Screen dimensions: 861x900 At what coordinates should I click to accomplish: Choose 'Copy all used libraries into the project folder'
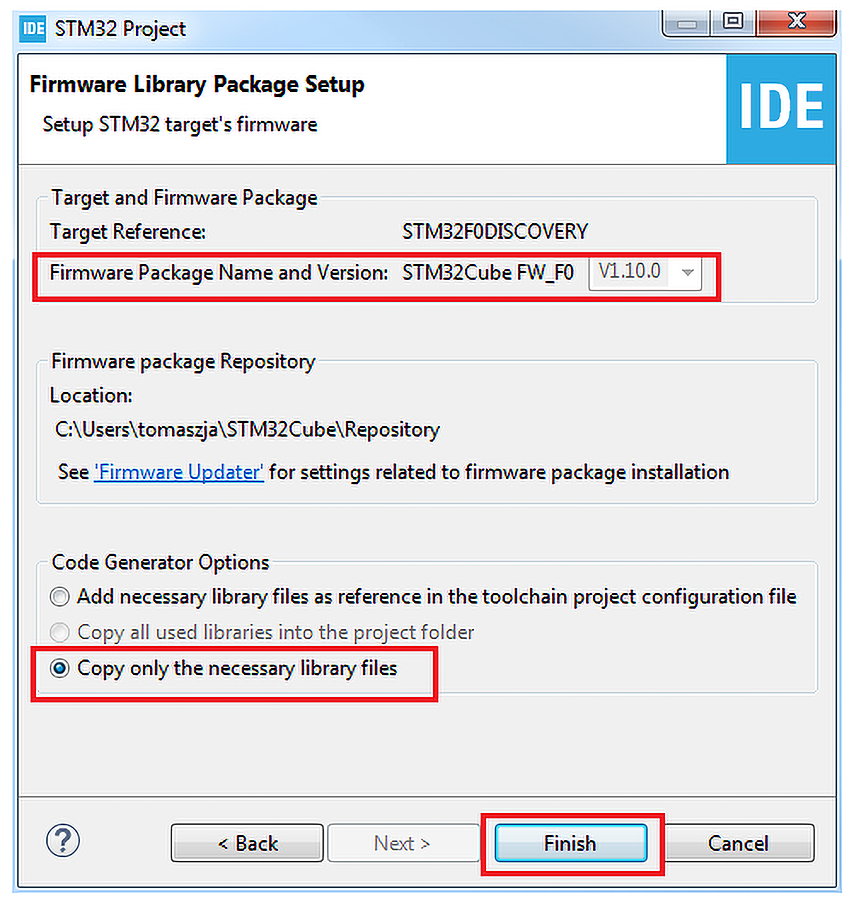point(61,632)
